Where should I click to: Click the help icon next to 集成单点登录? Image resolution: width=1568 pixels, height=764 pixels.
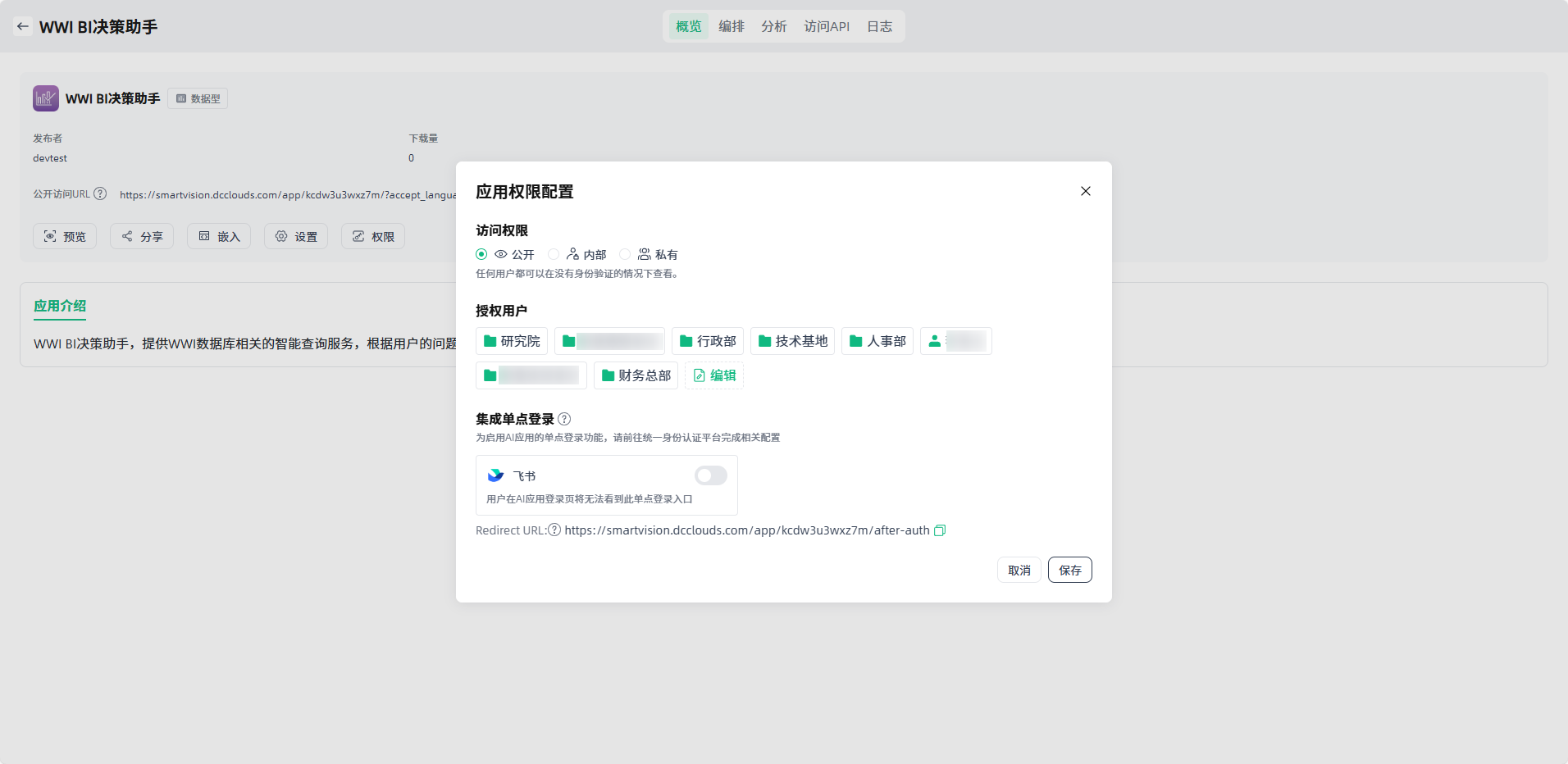pos(564,419)
